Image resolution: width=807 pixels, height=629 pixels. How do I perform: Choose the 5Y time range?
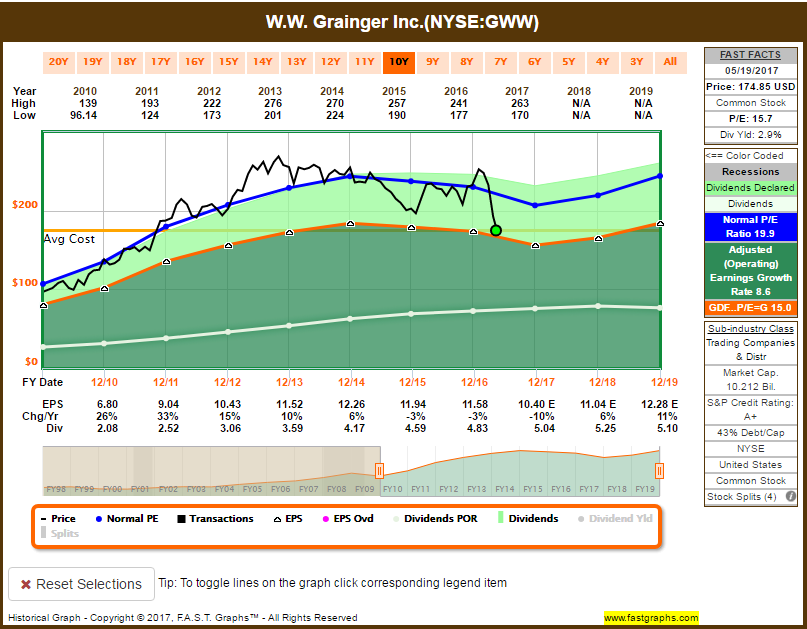(x=568, y=62)
